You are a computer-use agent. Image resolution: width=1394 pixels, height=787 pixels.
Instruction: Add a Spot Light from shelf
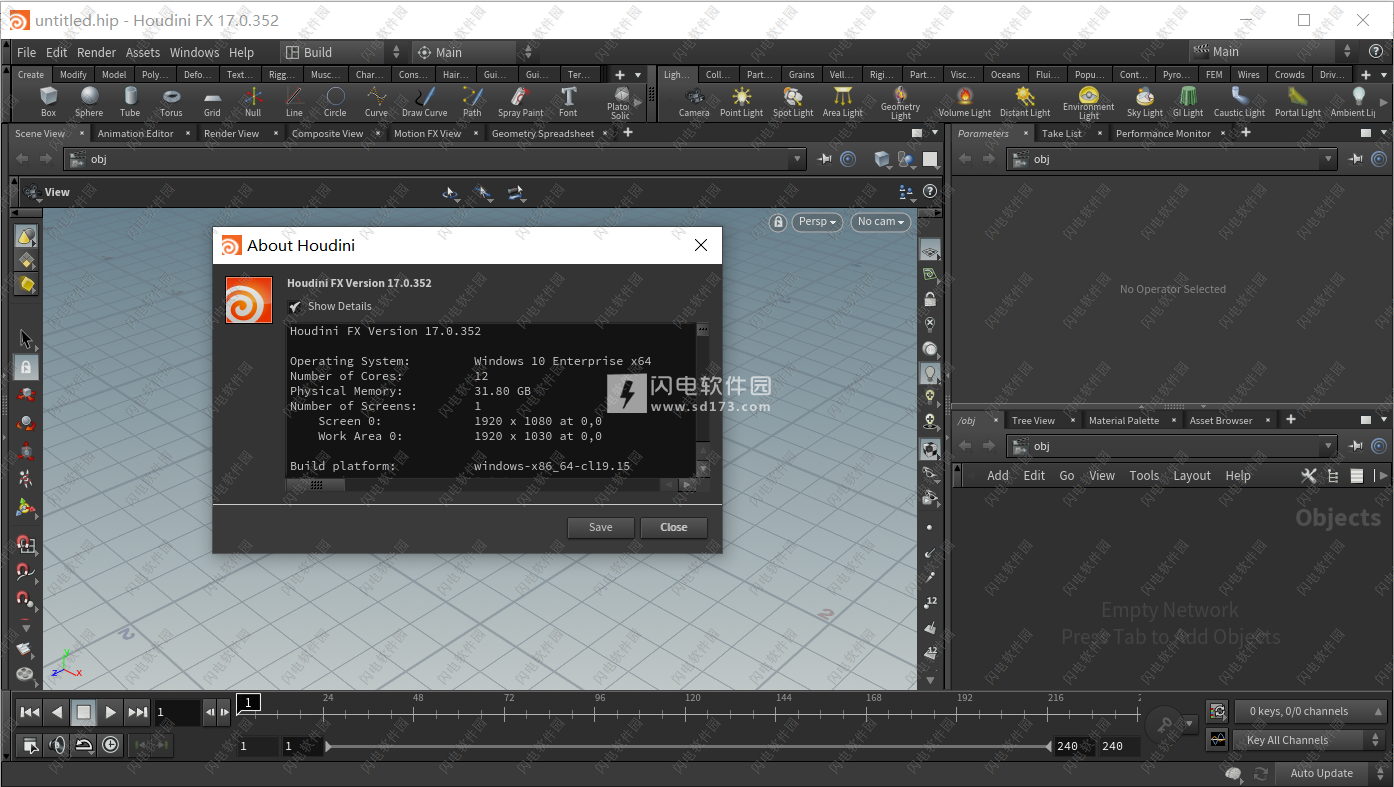click(793, 101)
